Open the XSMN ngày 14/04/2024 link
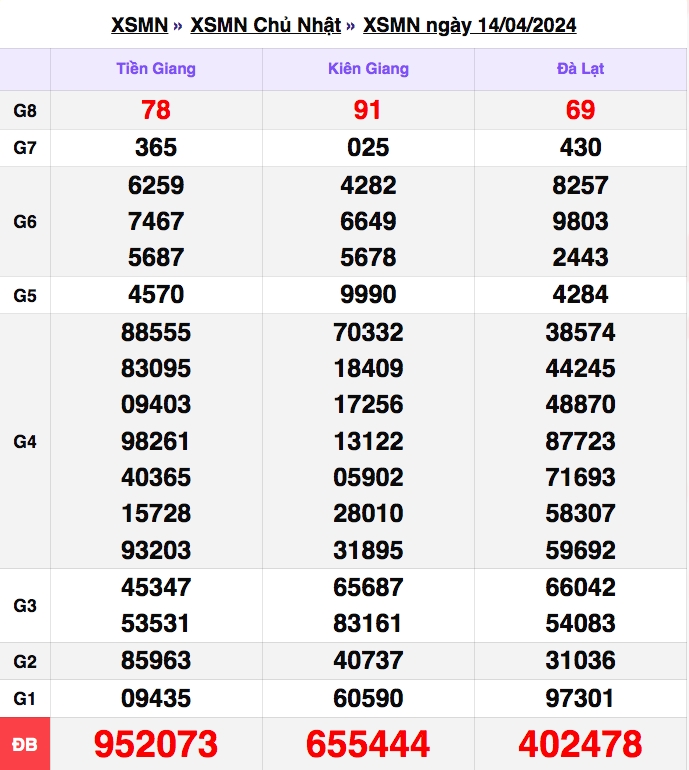Image resolution: width=689 pixels, height=770 pixels. tap(469, 25)
